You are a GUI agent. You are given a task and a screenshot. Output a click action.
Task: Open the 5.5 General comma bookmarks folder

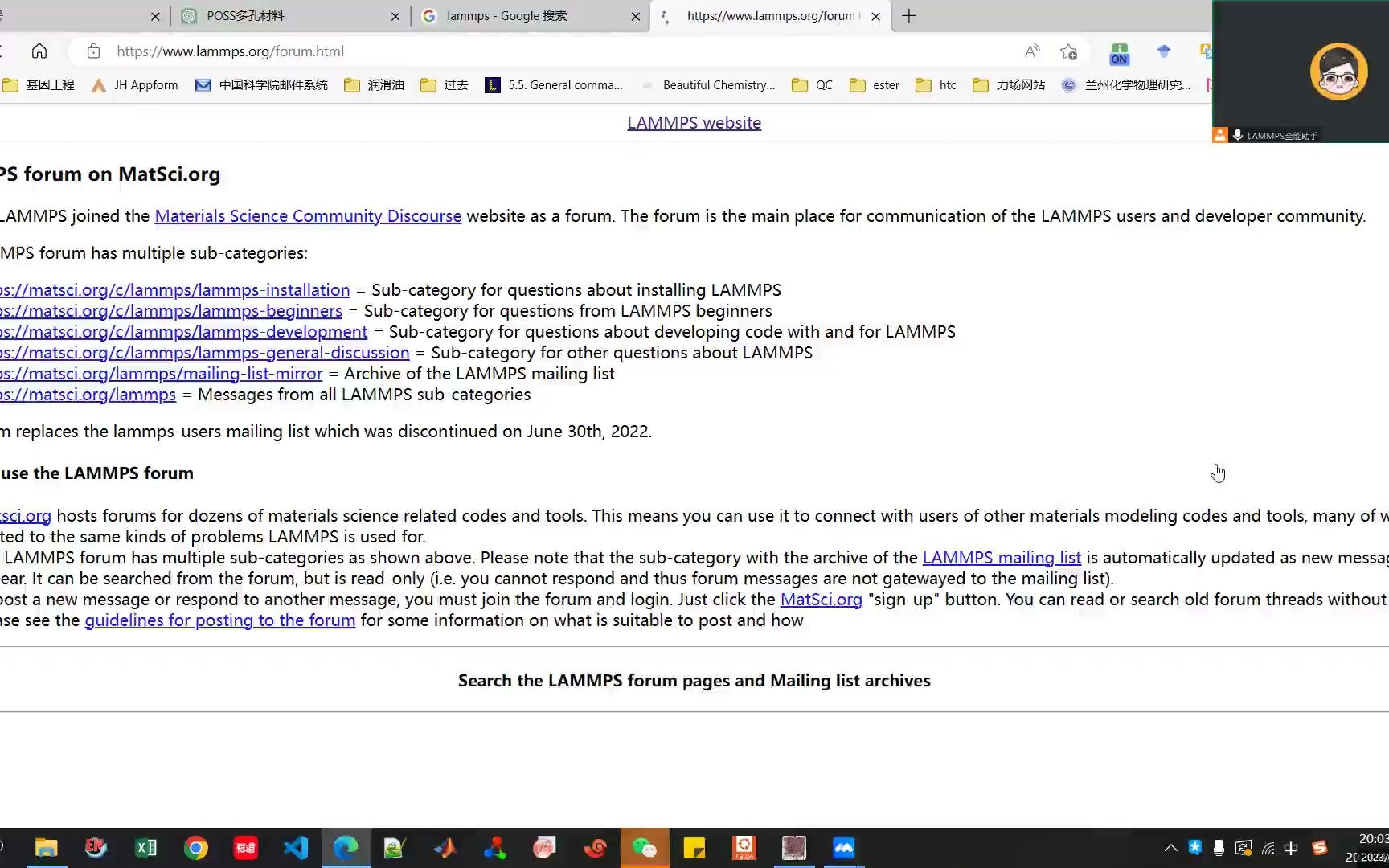(556, 84)
